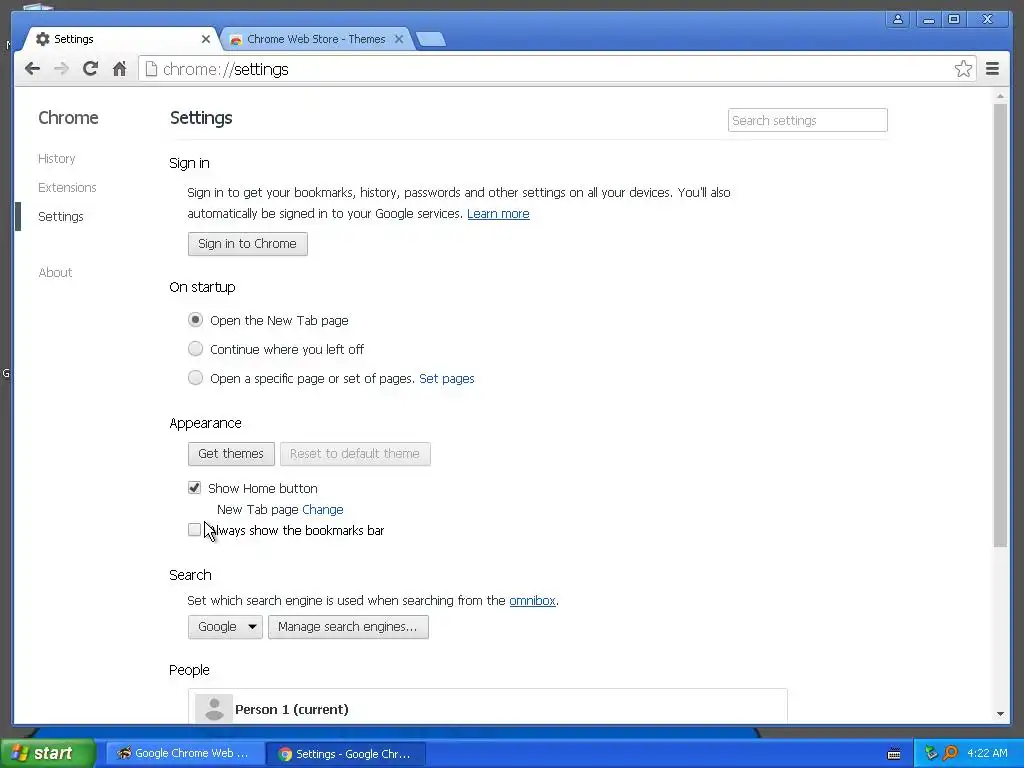Follow the Learn more link
This screenshot has width=1024, height=768.
498,214
